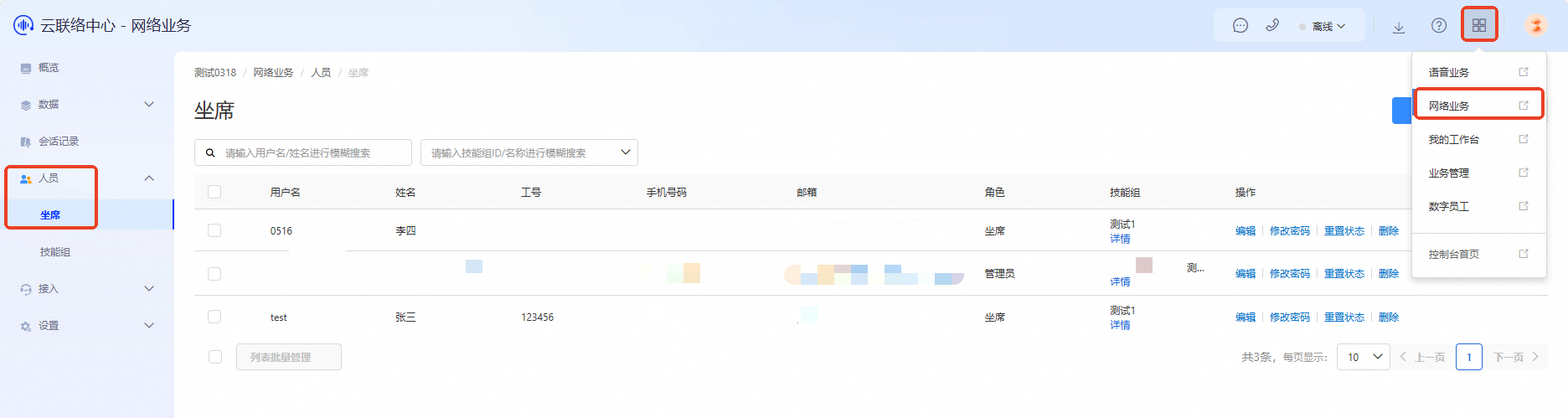1568x418 pixels.
Task: Open the chat message bubble icon
Action: (x=1240, y=26)
